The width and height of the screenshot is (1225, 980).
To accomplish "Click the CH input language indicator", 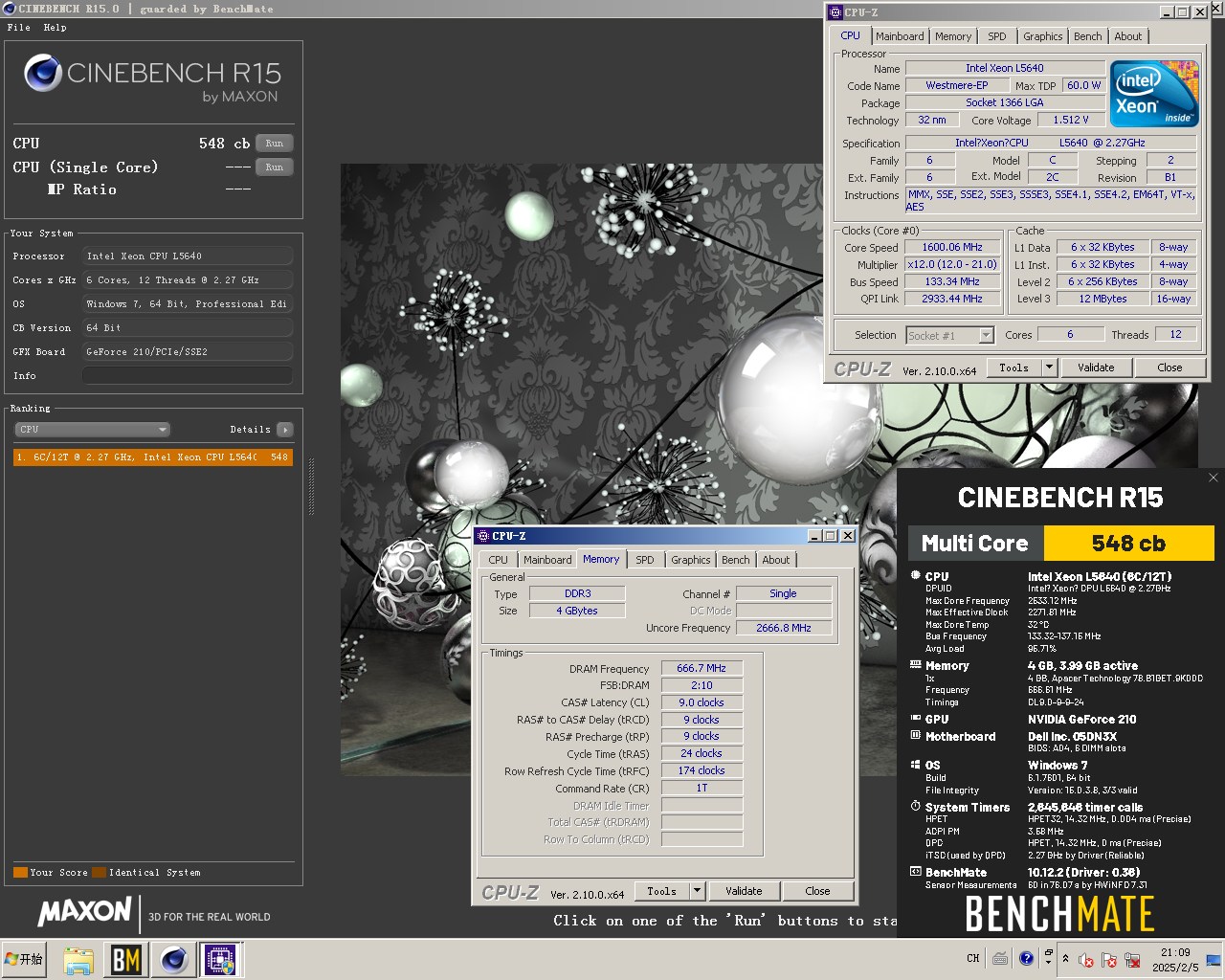I will pos(973,958).
